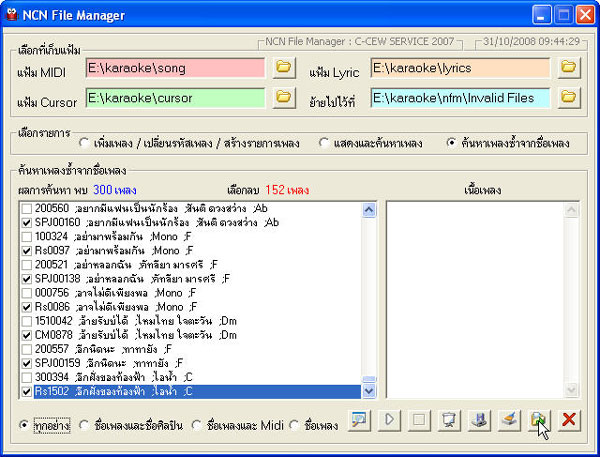The height and width of the screenshot is (457, 600).
Task: Click the search icon in bottom toolbar
Action: (x=360, y=422)
